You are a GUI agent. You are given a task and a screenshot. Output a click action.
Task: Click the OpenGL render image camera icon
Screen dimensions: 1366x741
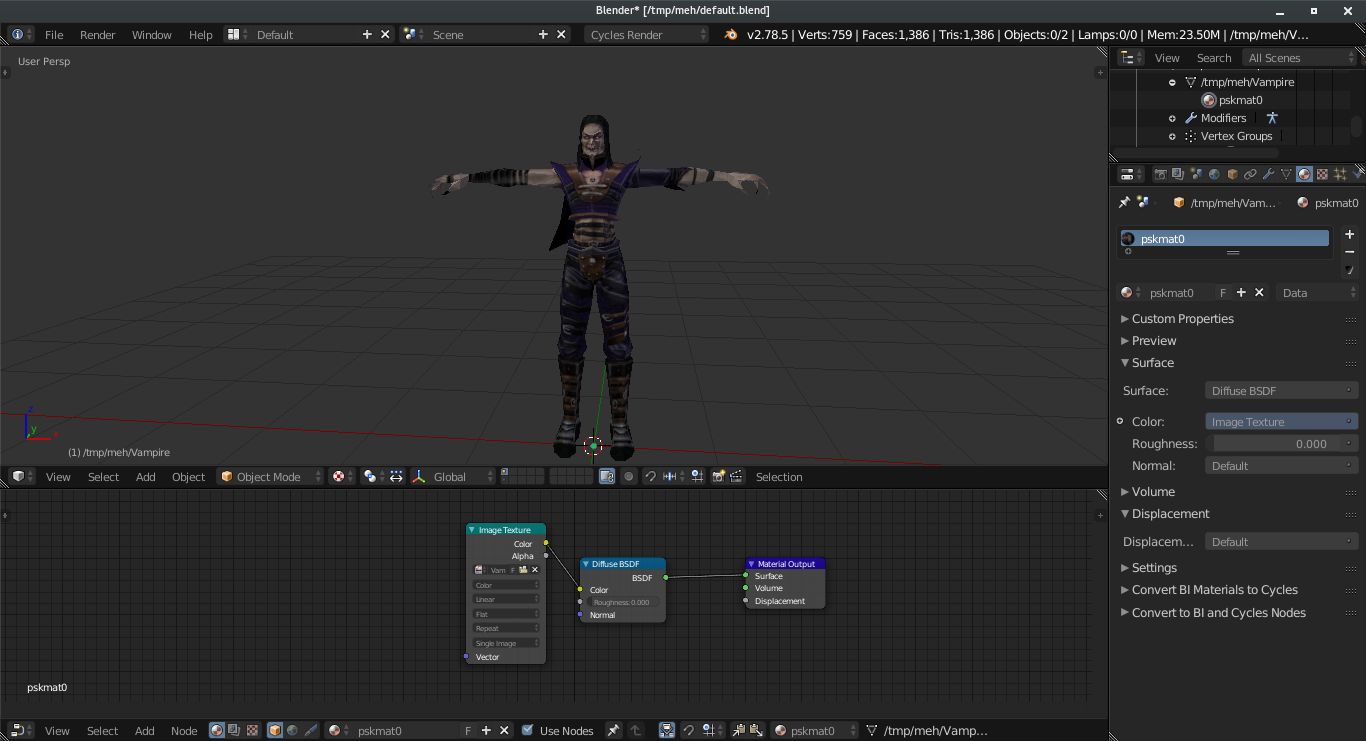coord(718,477)
